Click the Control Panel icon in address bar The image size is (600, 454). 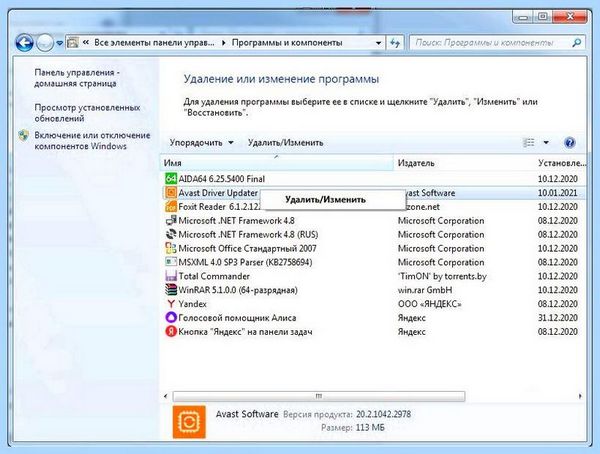coord(73,42)
